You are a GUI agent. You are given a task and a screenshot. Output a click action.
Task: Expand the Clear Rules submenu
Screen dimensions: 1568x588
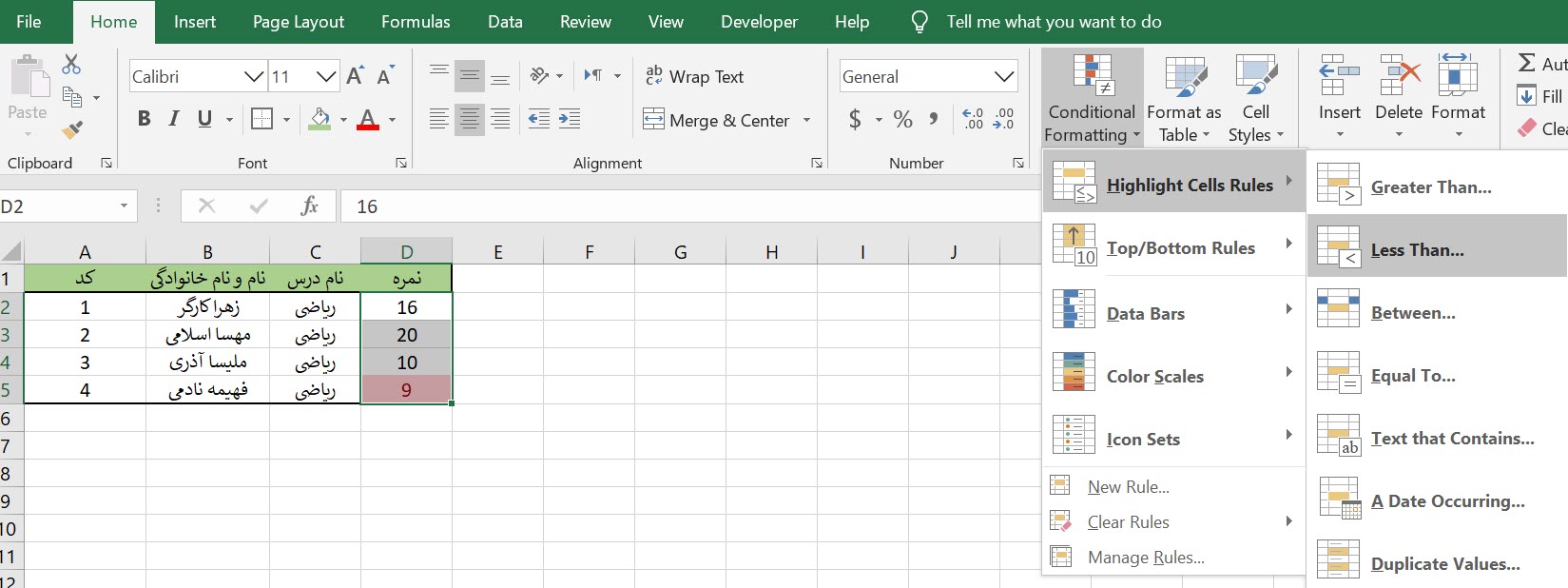(1173, 521)
